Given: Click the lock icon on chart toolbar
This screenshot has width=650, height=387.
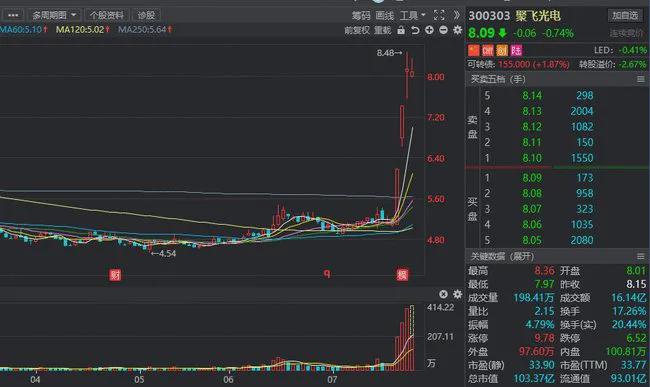Looking at the screenshot, I should coord(401,30).
